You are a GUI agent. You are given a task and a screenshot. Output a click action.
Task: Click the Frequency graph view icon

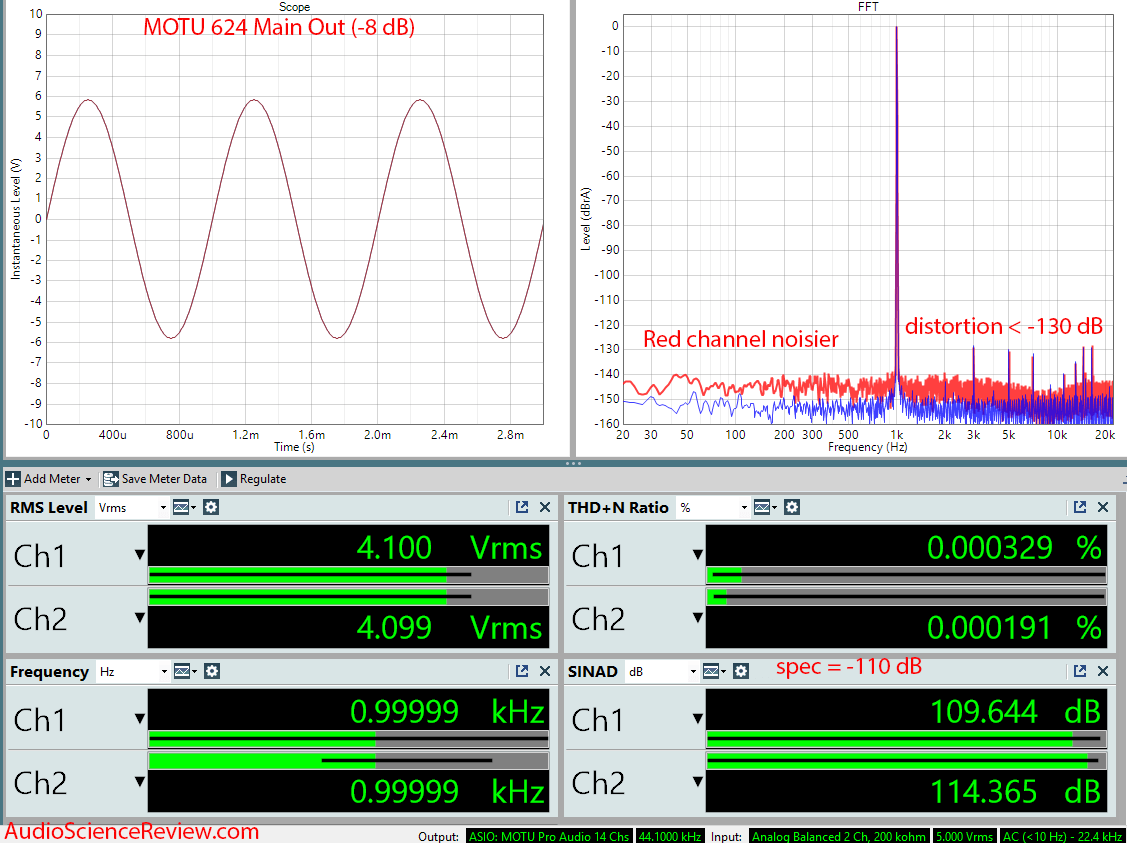coord(184,671)
